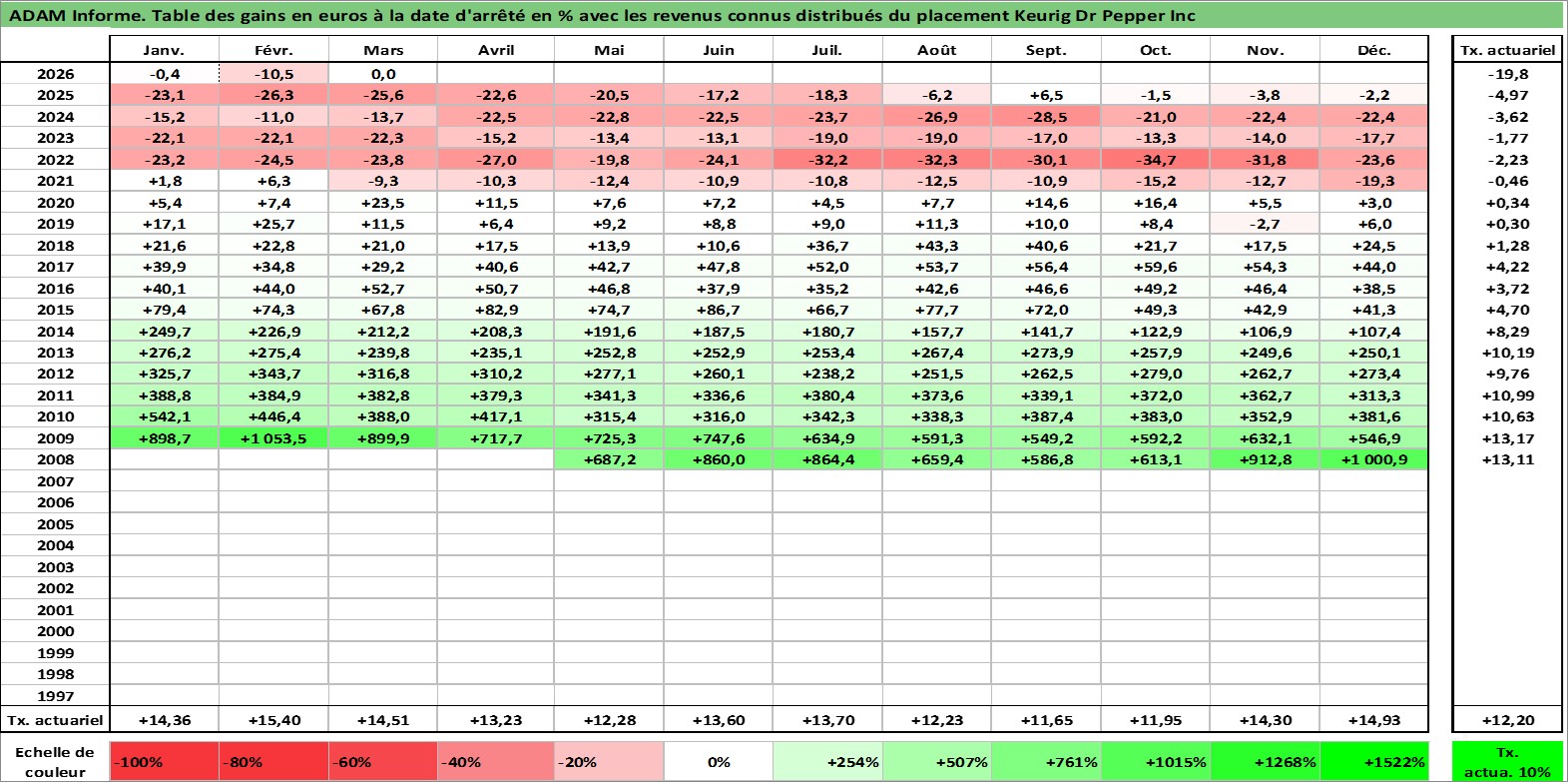Click the 'Févr.' column header
Screen dimensions: 1568x782
pos(273,50)
